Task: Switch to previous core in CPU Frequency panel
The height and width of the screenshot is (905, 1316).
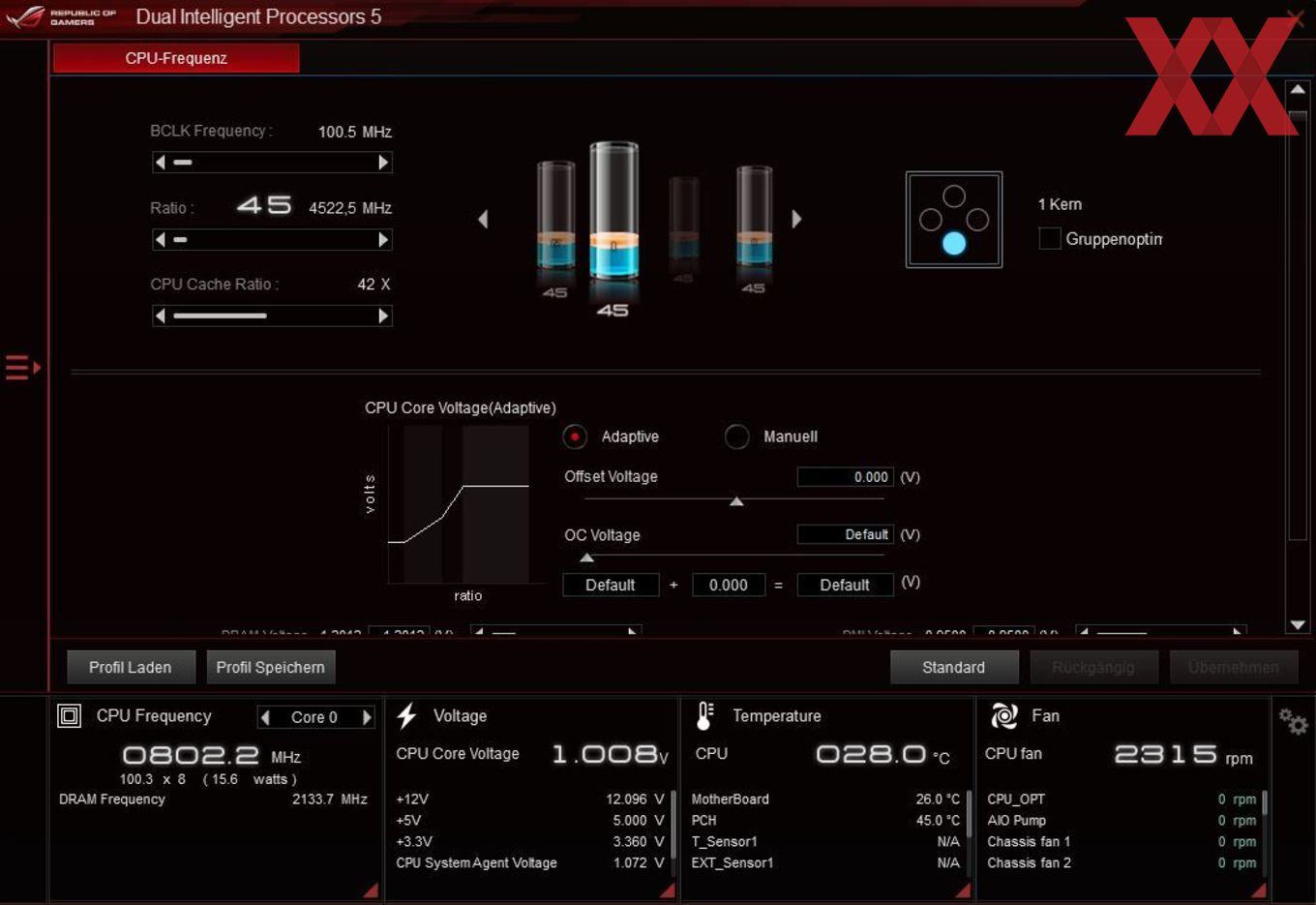Action: point(265,717)
